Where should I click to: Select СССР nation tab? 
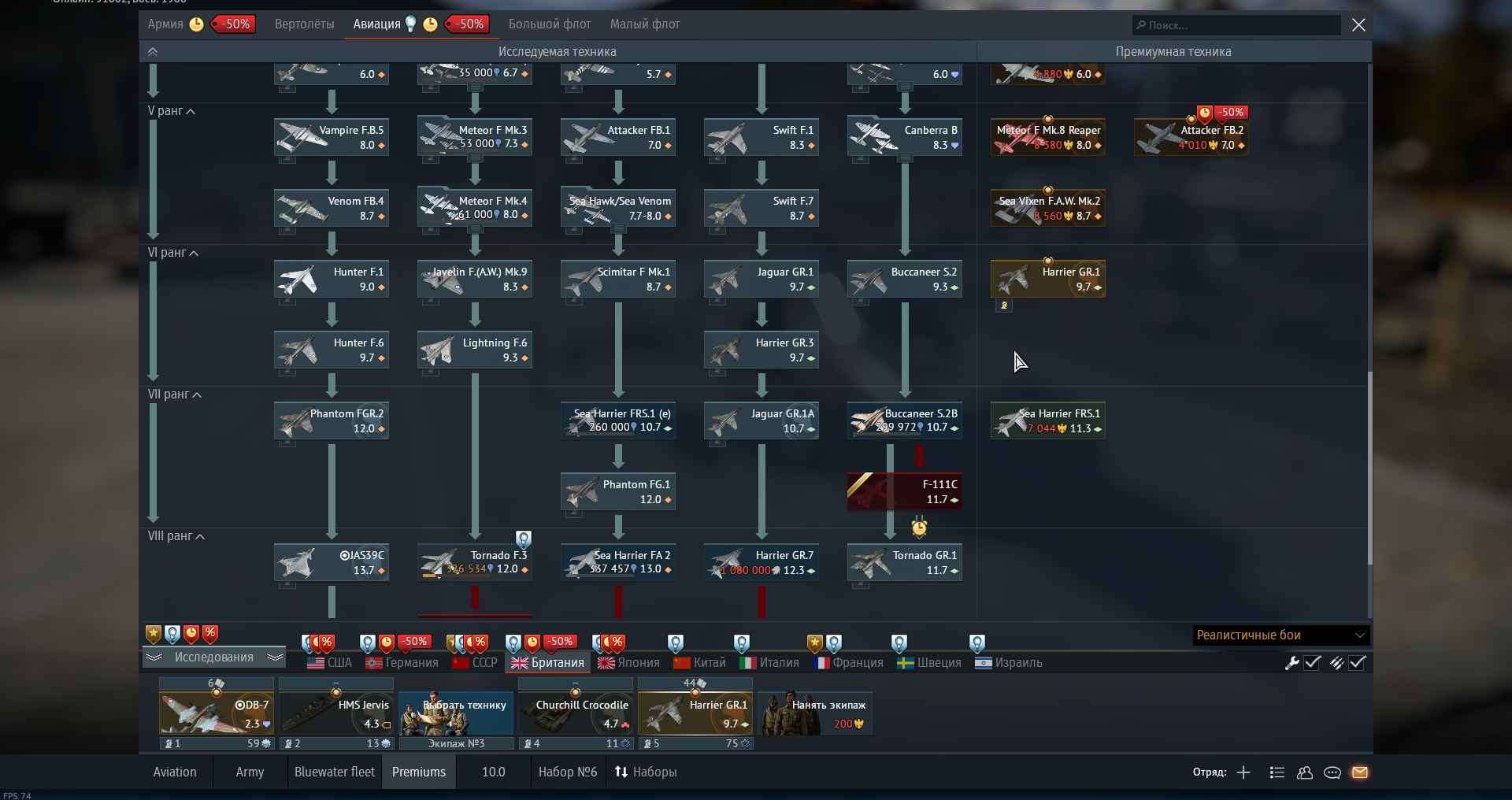point(475,663)
